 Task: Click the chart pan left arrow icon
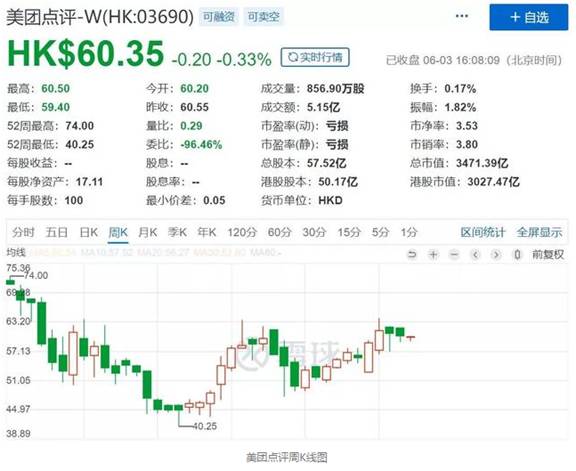tap(475, 254)
